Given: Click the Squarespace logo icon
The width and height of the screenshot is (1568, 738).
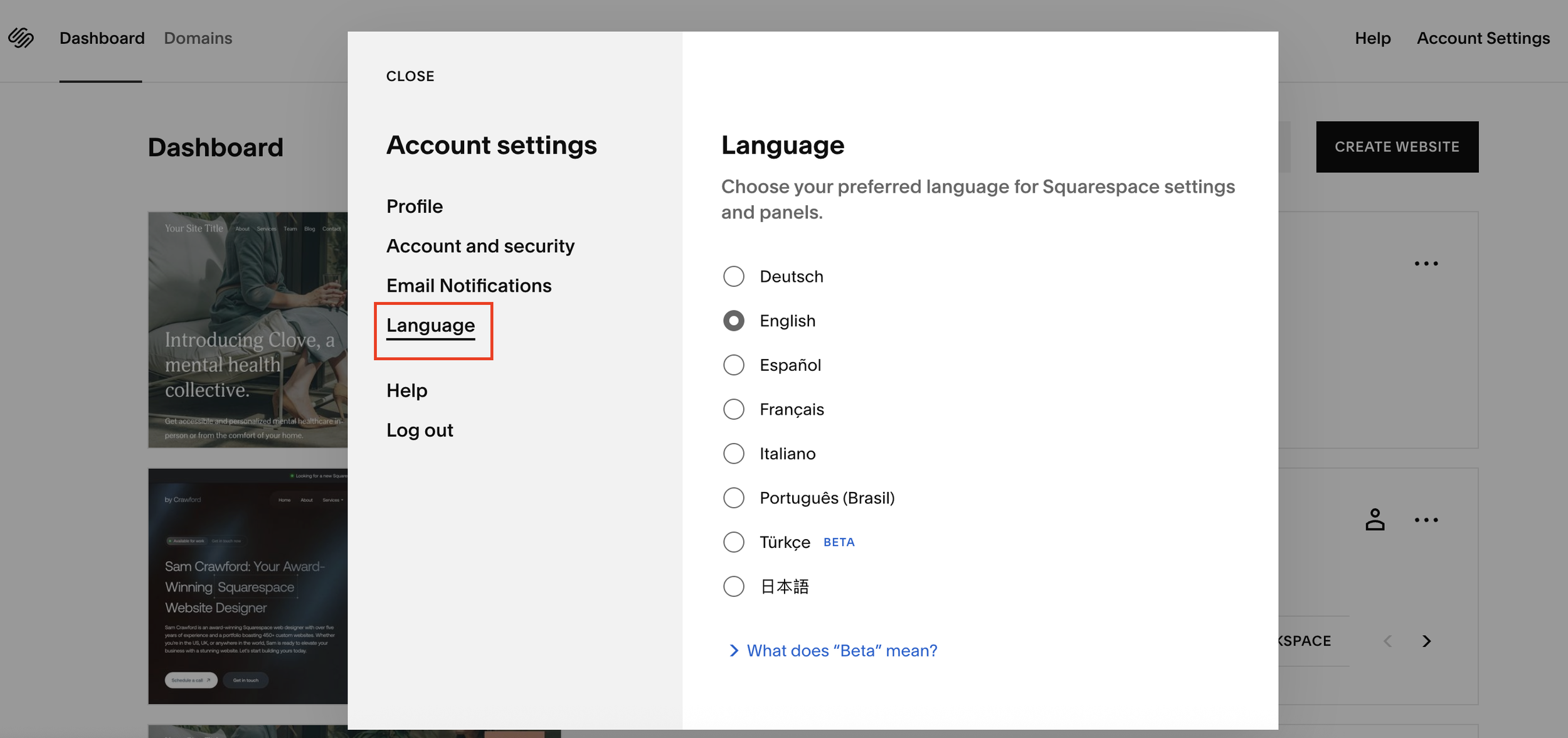Looking at the screenshot, I should (21, 38).
